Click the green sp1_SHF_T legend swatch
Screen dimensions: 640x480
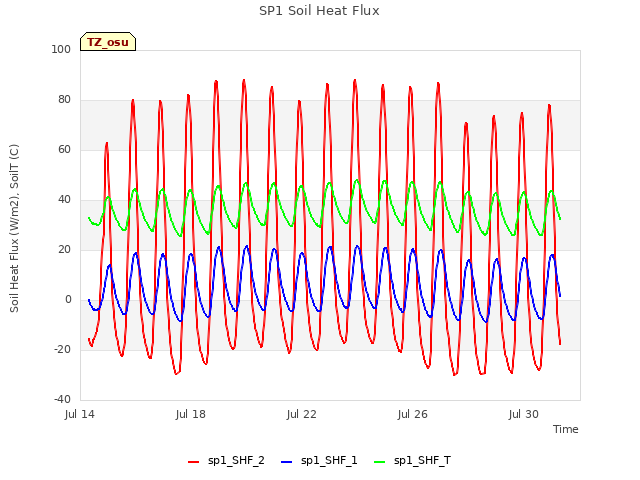click(x=380, y=462)
